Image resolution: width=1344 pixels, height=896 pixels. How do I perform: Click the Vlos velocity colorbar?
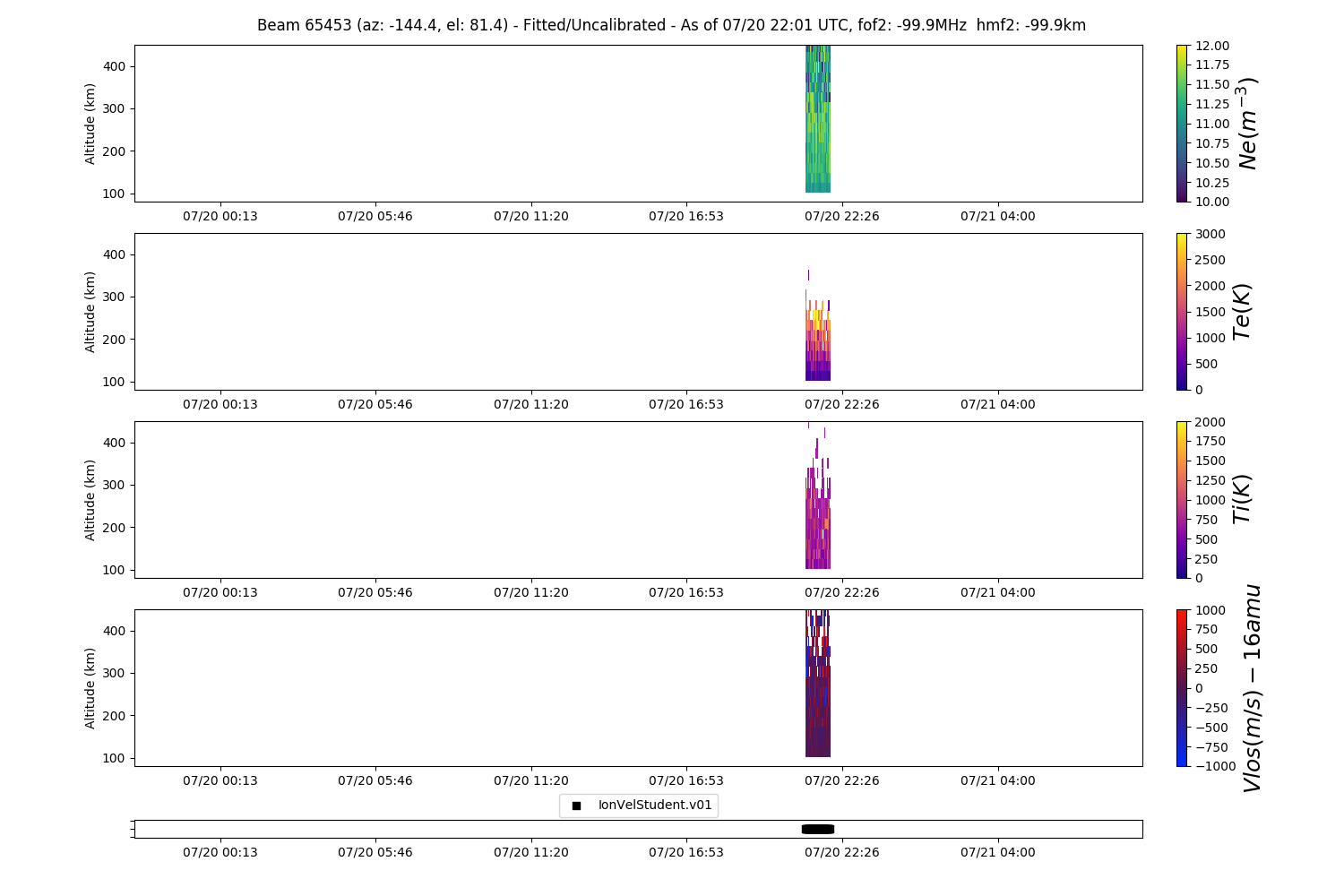(1183, 688)
